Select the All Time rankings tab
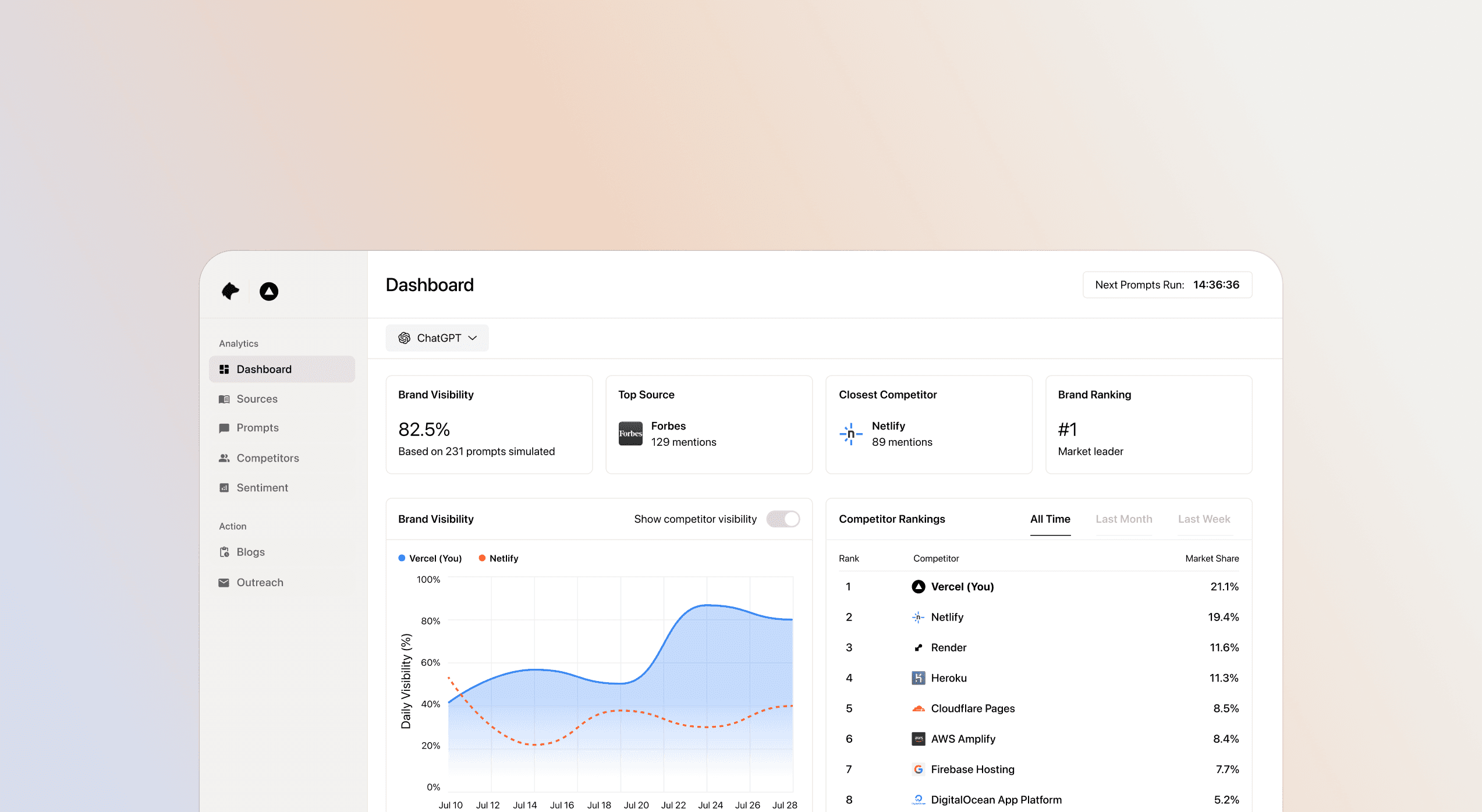 (1050, 519)
